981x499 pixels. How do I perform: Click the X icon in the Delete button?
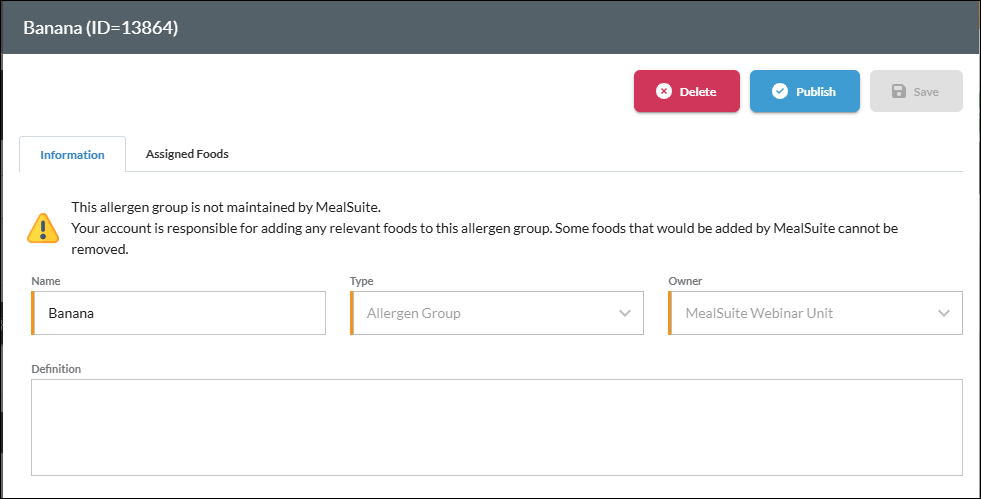(663, 91)
